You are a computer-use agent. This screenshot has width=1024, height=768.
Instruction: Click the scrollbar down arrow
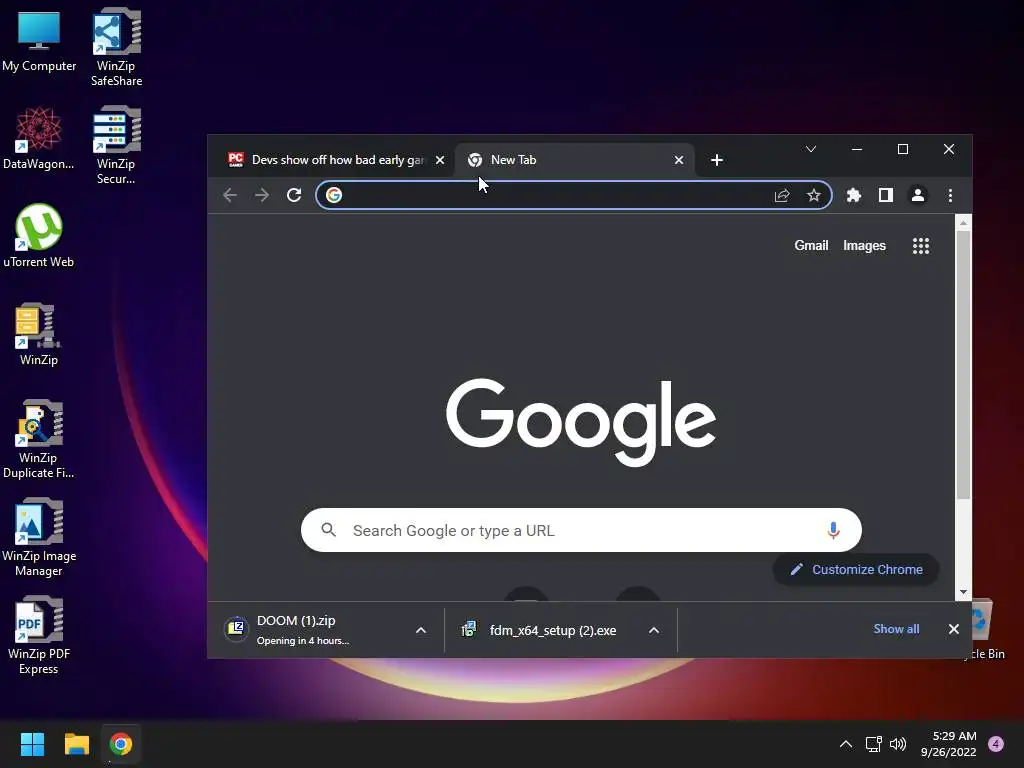pos(963,592)
